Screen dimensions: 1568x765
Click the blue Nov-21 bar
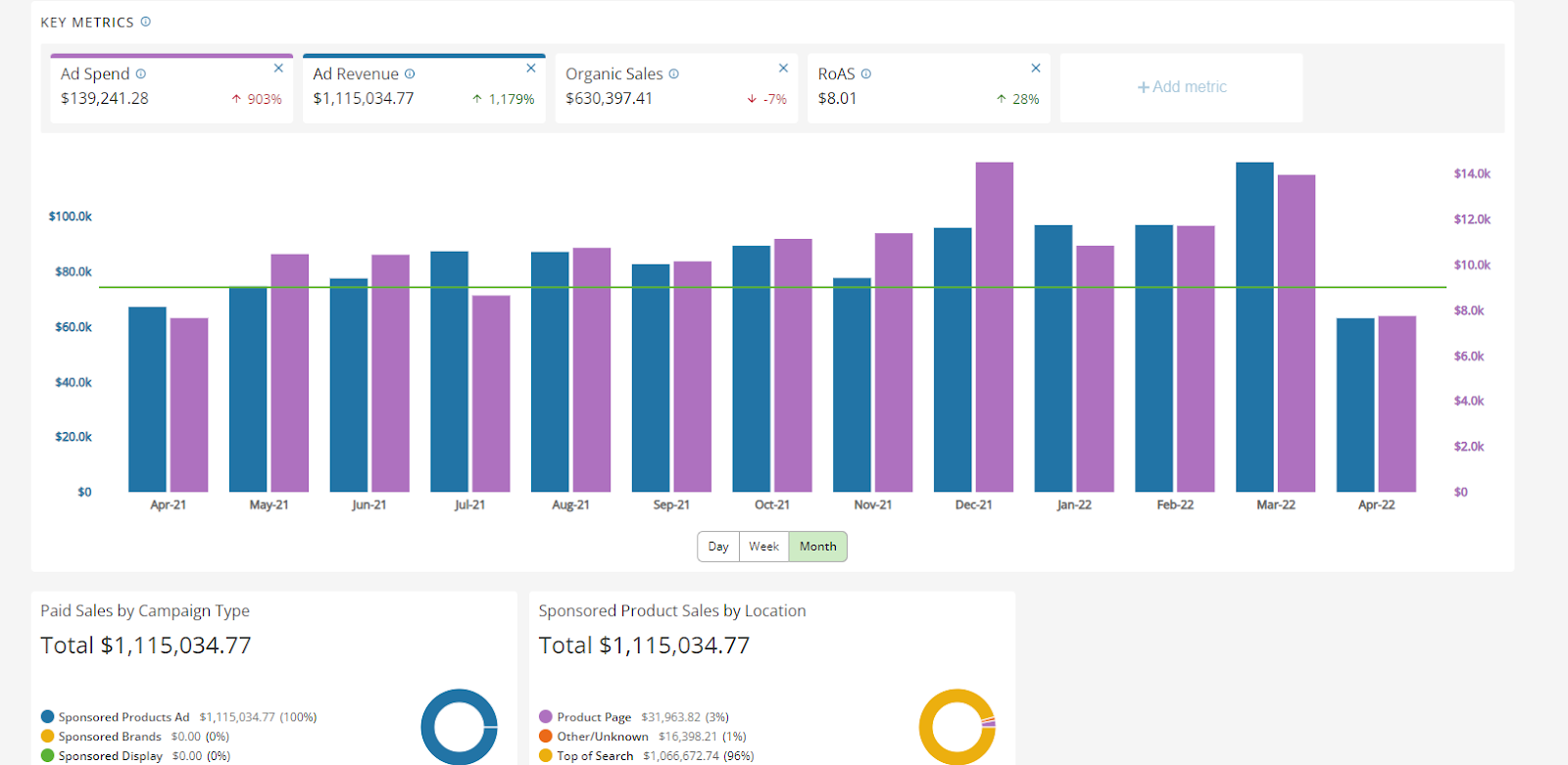pos(852,385)
